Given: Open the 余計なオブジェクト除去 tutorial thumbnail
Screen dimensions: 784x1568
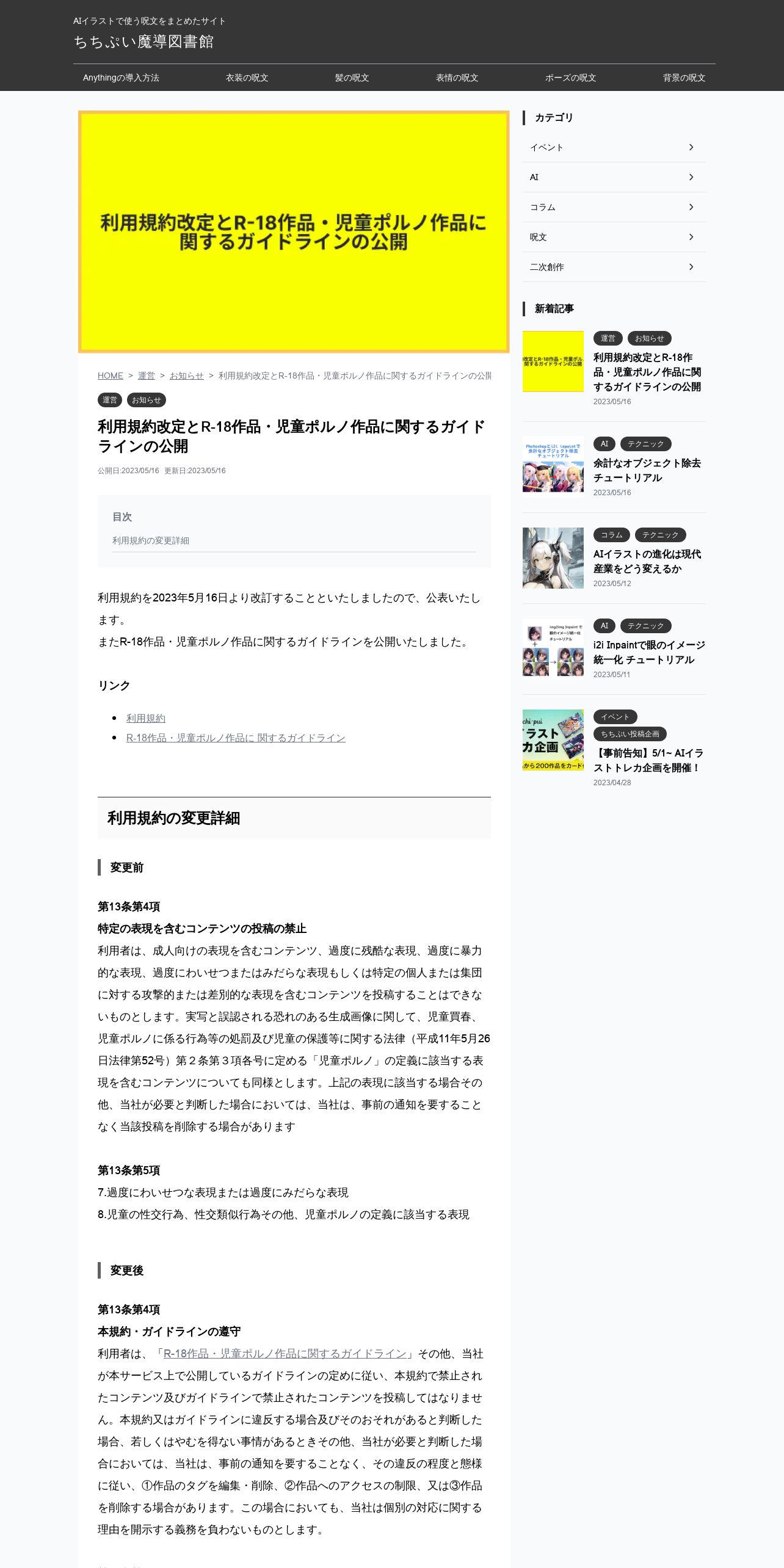Looking at the screenshot, I should pyautogui.click(x=553, y=467).
